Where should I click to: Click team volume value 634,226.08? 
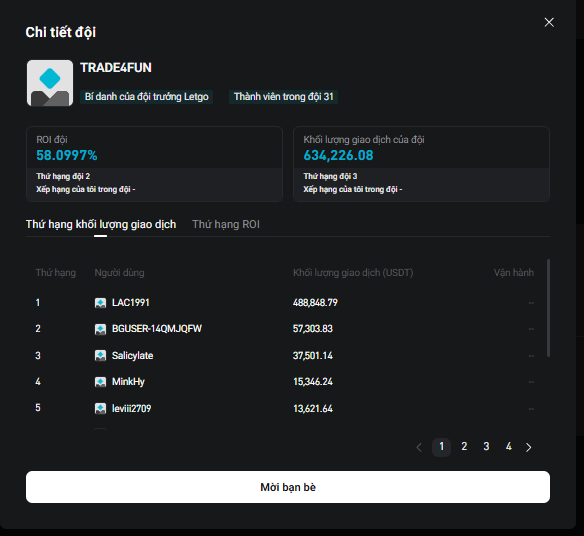tap(338, 155)
